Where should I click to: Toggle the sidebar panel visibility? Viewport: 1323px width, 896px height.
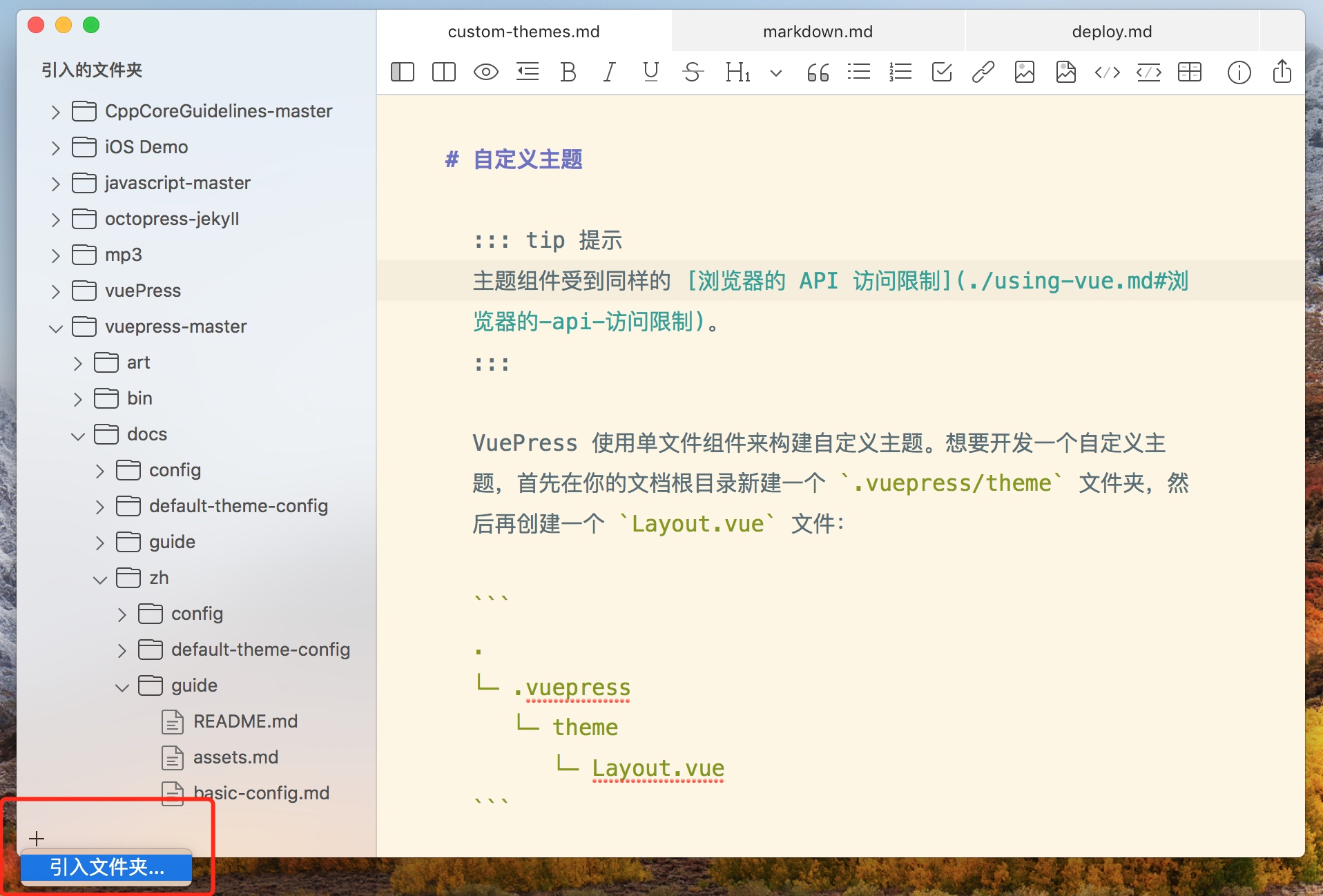[403, 72]
